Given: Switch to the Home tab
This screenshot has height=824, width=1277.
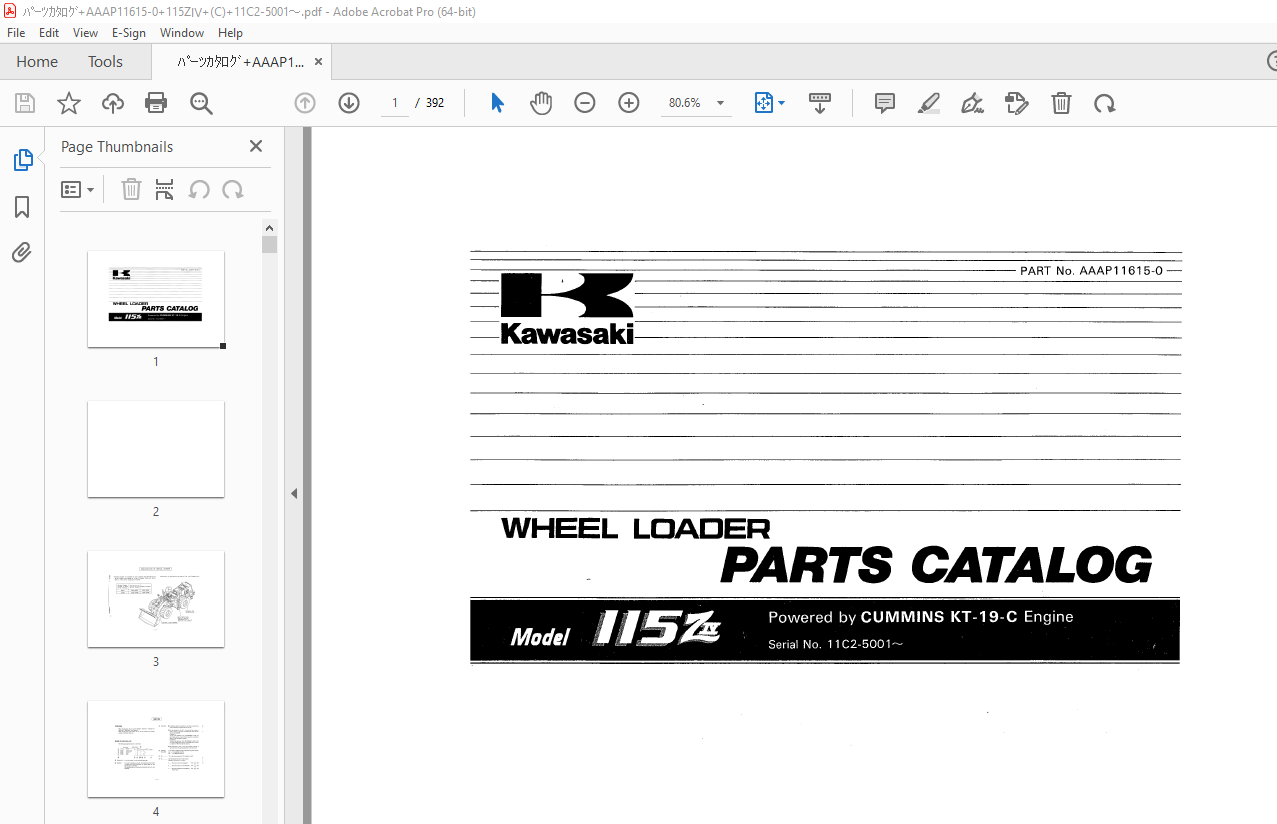Looking at the screenshot, I should click(37, 62).
